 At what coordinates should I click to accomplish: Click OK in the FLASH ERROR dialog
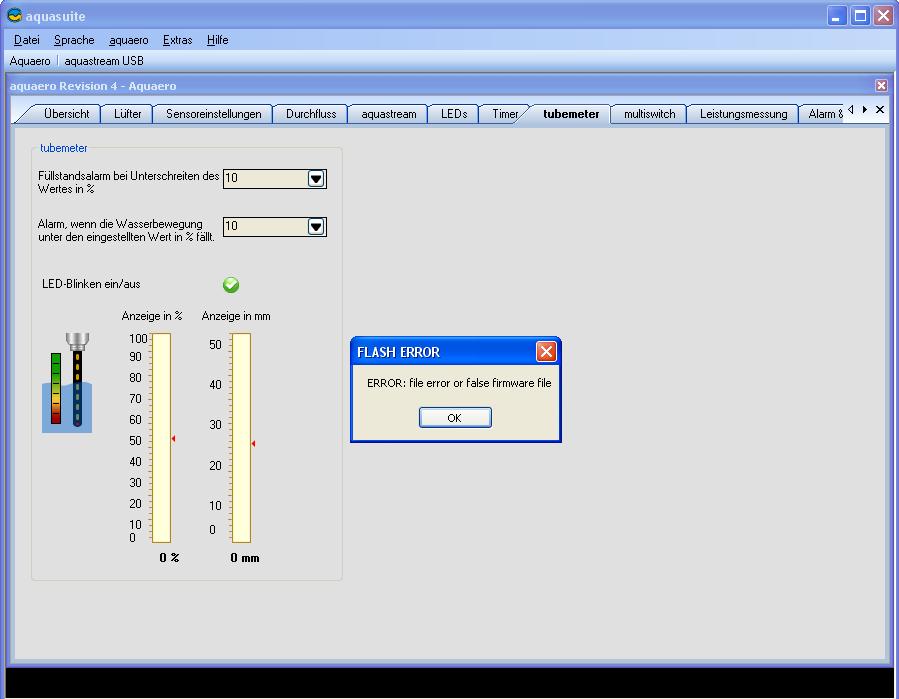coord(455,417)
